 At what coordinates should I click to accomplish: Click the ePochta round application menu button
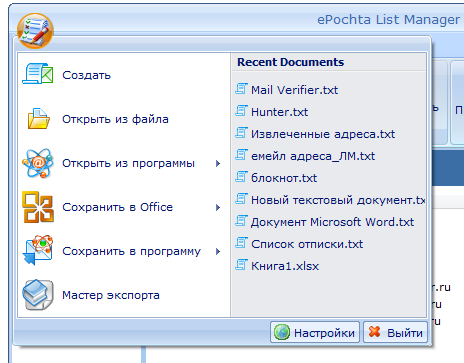[x=35, y=31]
